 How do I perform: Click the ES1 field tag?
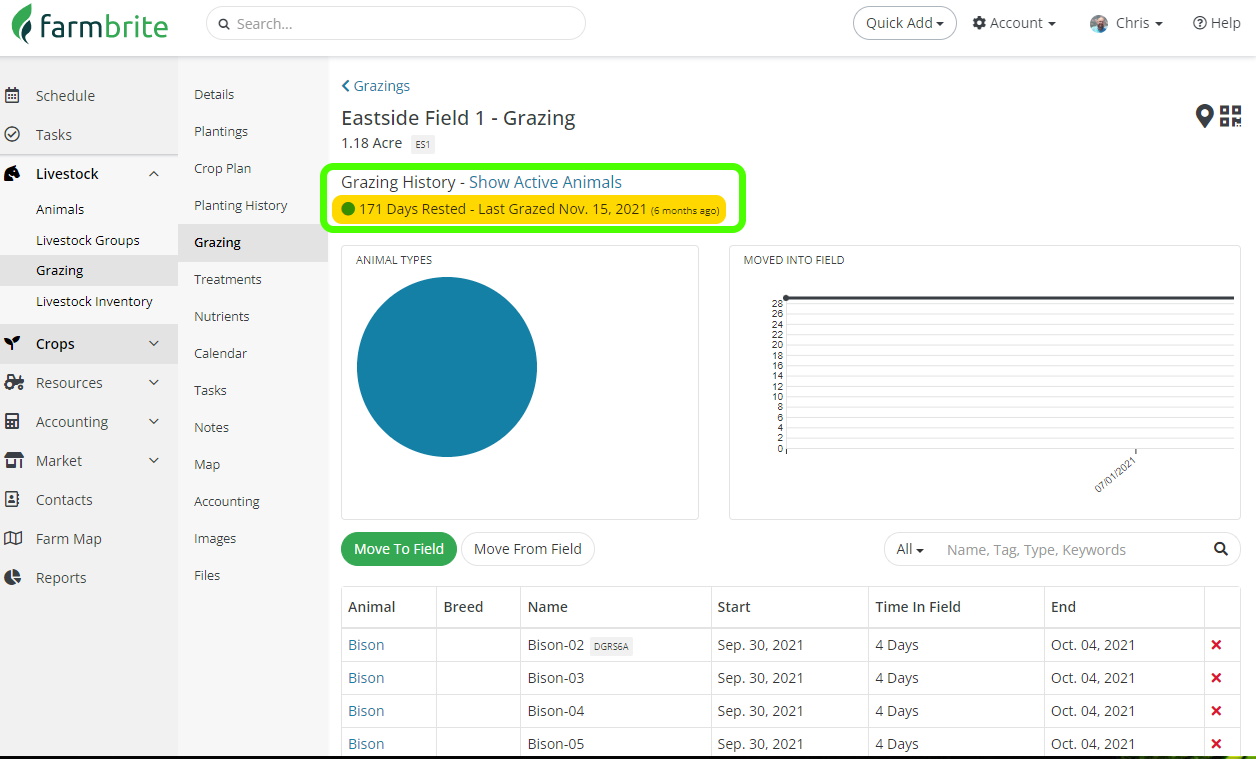click(423, 144)
